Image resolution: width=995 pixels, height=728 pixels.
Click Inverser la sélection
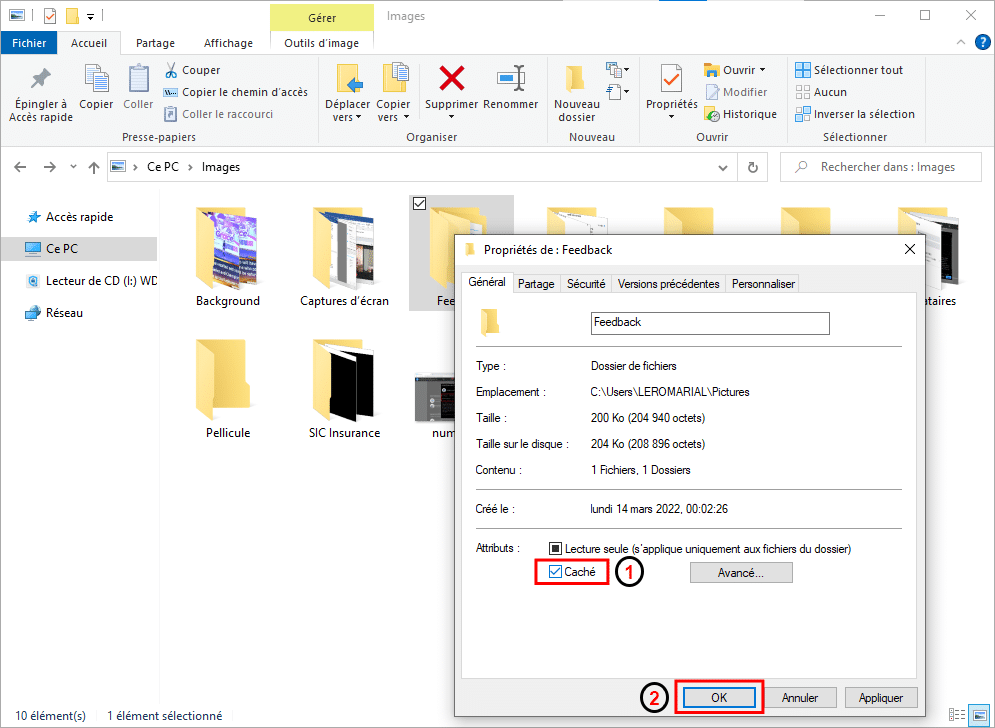[x=855, y=114]
